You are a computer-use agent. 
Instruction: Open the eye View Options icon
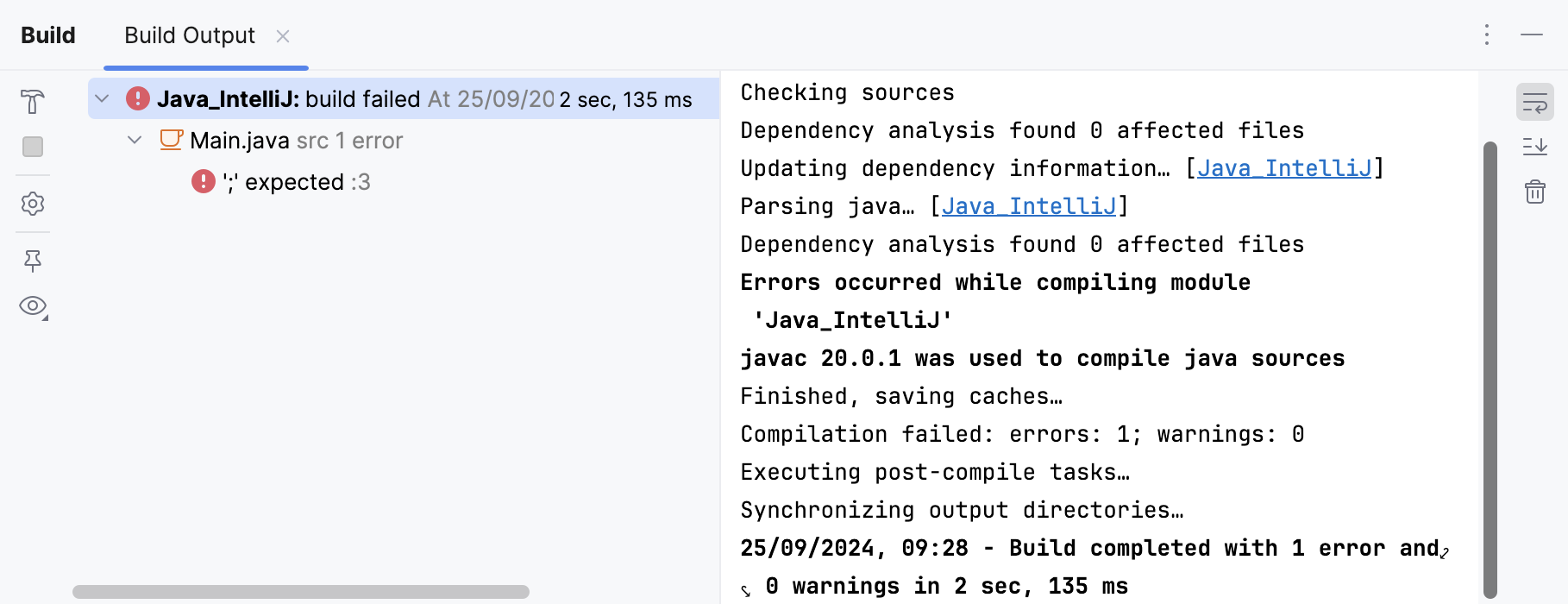point(33,306)
